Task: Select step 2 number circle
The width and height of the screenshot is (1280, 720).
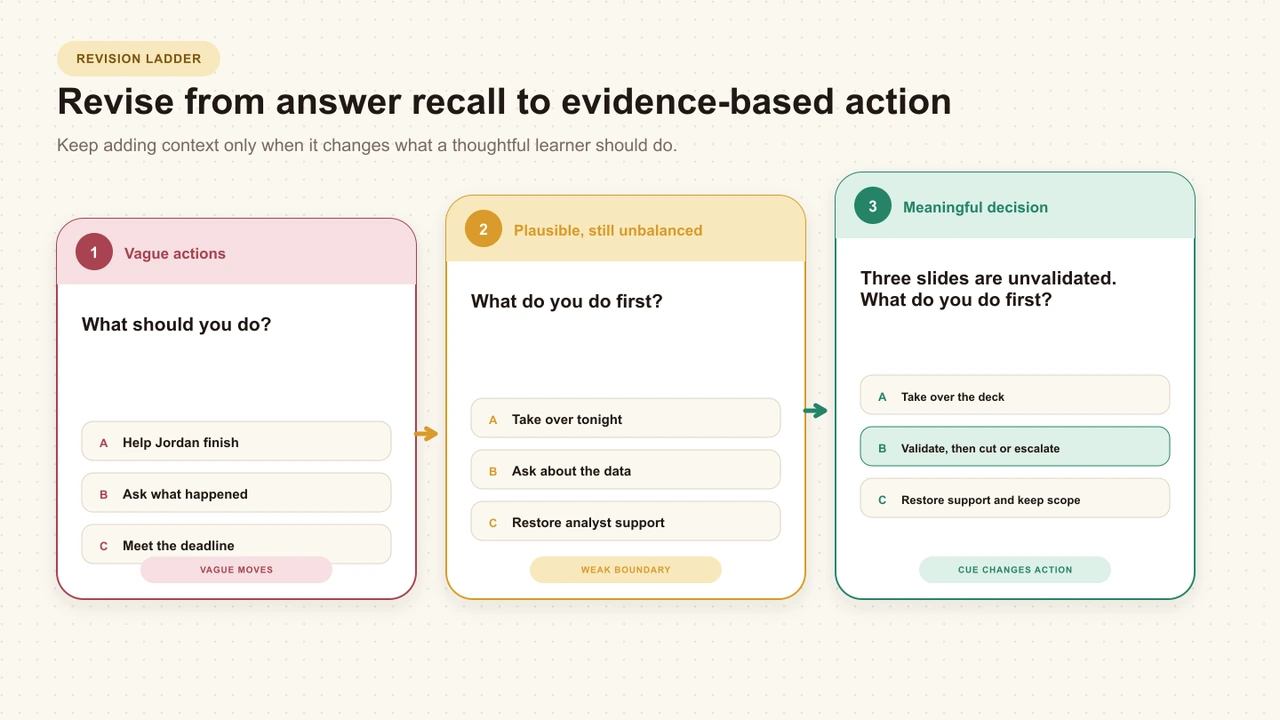Action: click(483, 230)
